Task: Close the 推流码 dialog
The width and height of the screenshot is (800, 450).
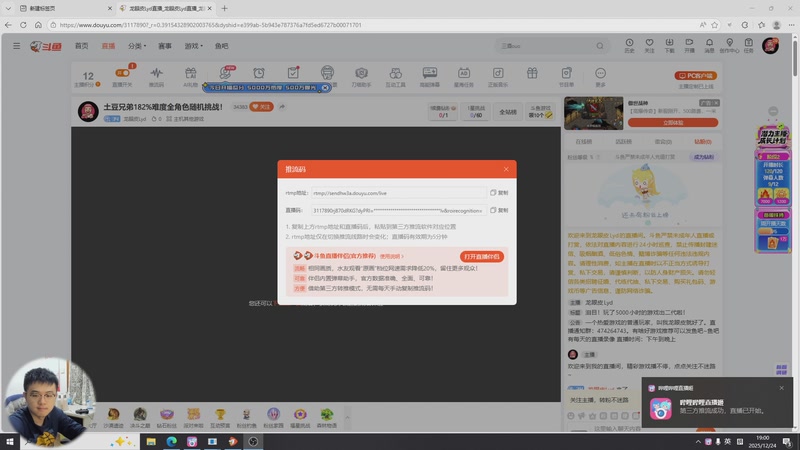Action: (x=506, y=169)
